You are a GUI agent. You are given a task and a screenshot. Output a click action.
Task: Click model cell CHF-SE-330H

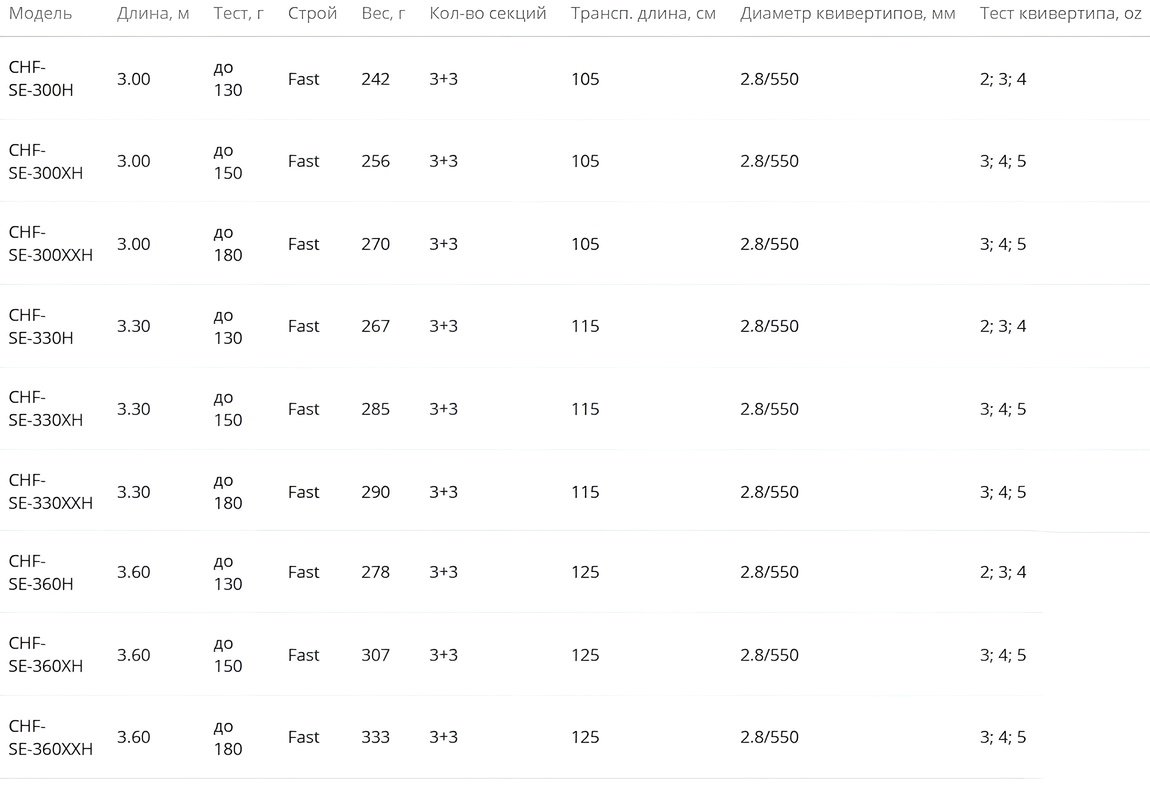(x=41, y=326)
